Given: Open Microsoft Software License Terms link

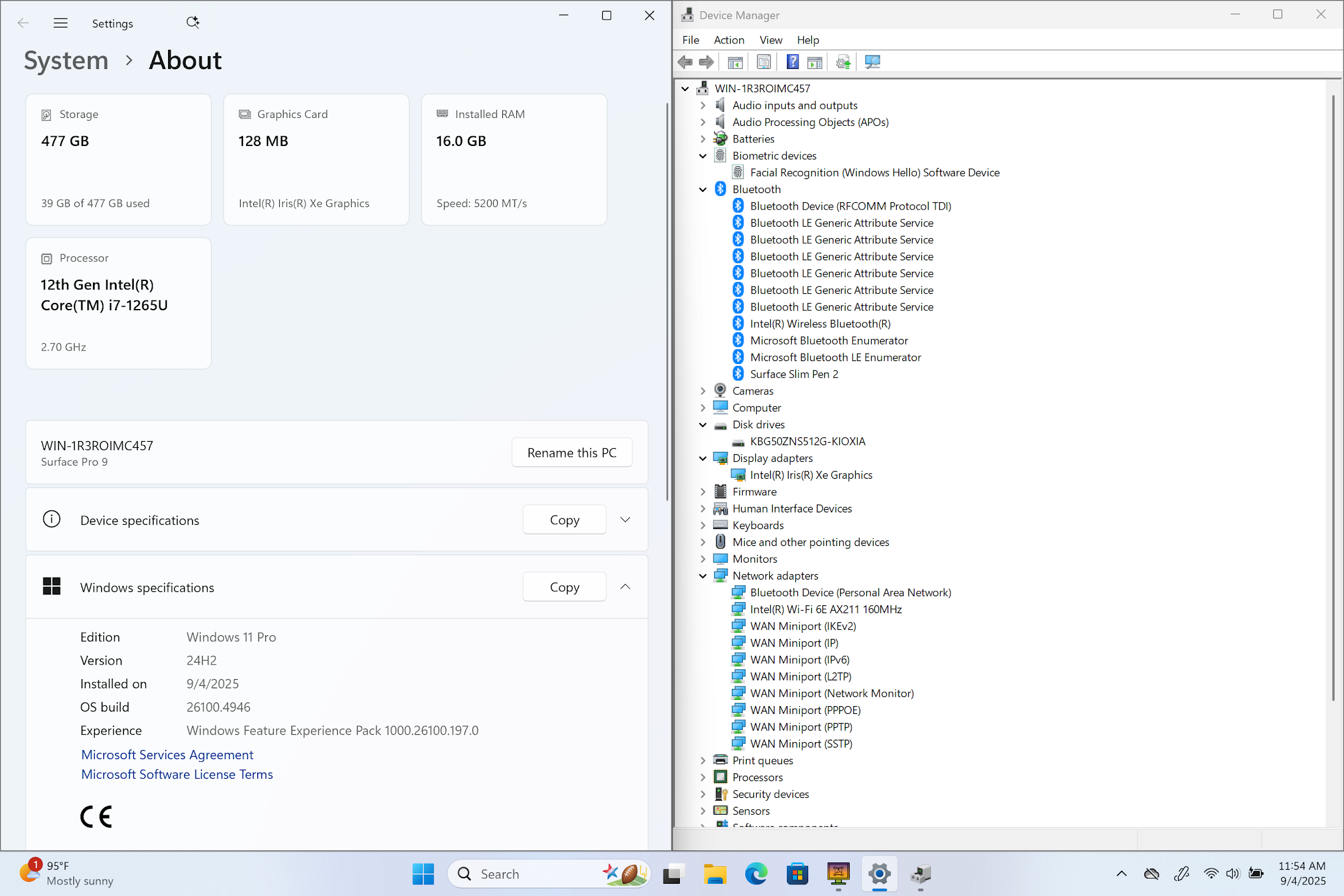Looking at the screenshot, I should (177, 774).
